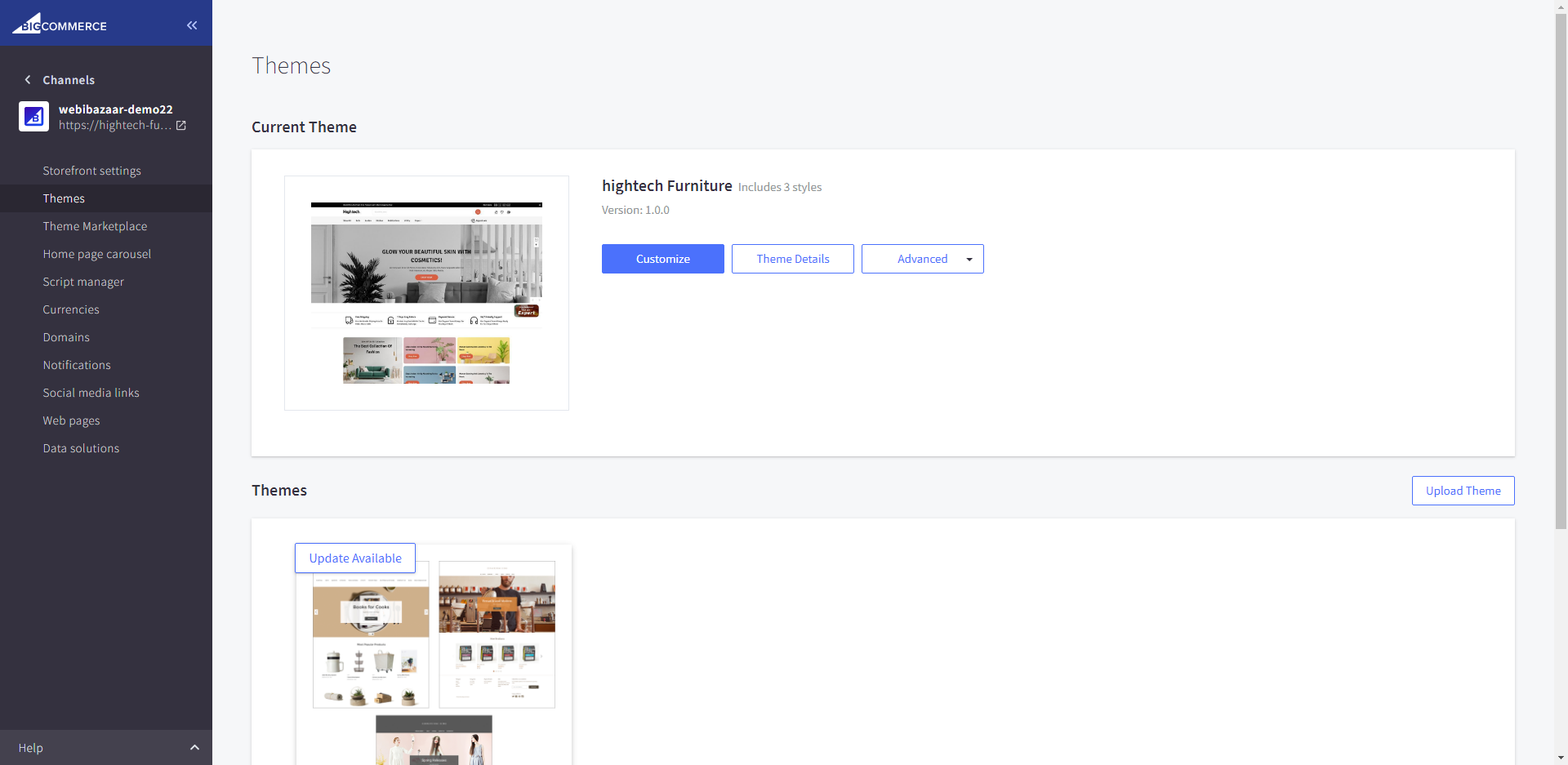
Task: Click the webibazaar-demo22 store icon
Action: pos(33,117)
